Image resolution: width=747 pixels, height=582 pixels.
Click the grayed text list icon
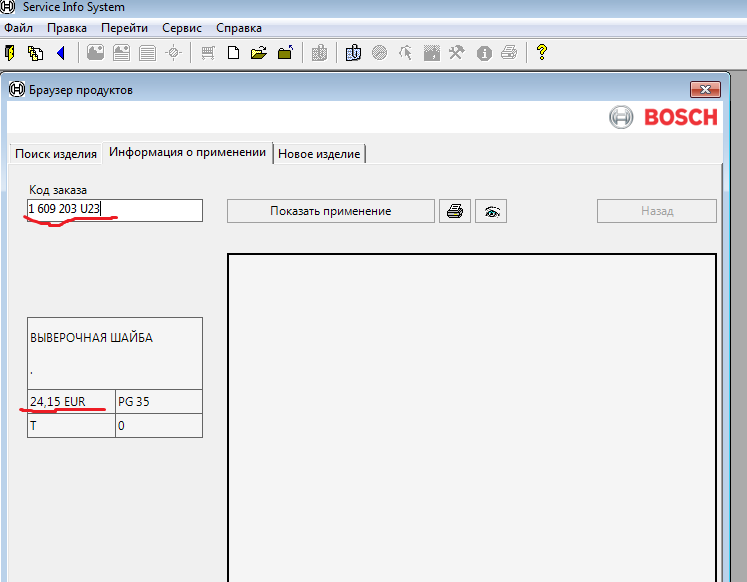(147, 53)
